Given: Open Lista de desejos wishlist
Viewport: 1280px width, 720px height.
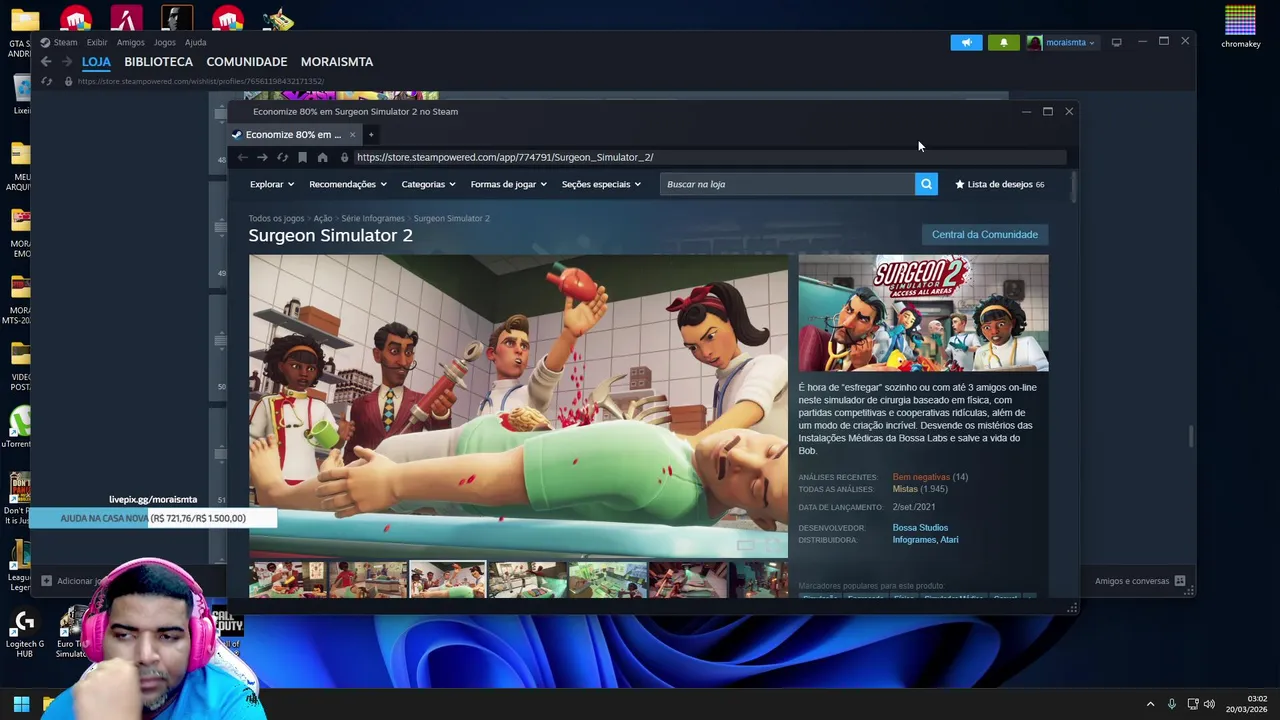Looking at the screenshot, I should coord(1000,184).
